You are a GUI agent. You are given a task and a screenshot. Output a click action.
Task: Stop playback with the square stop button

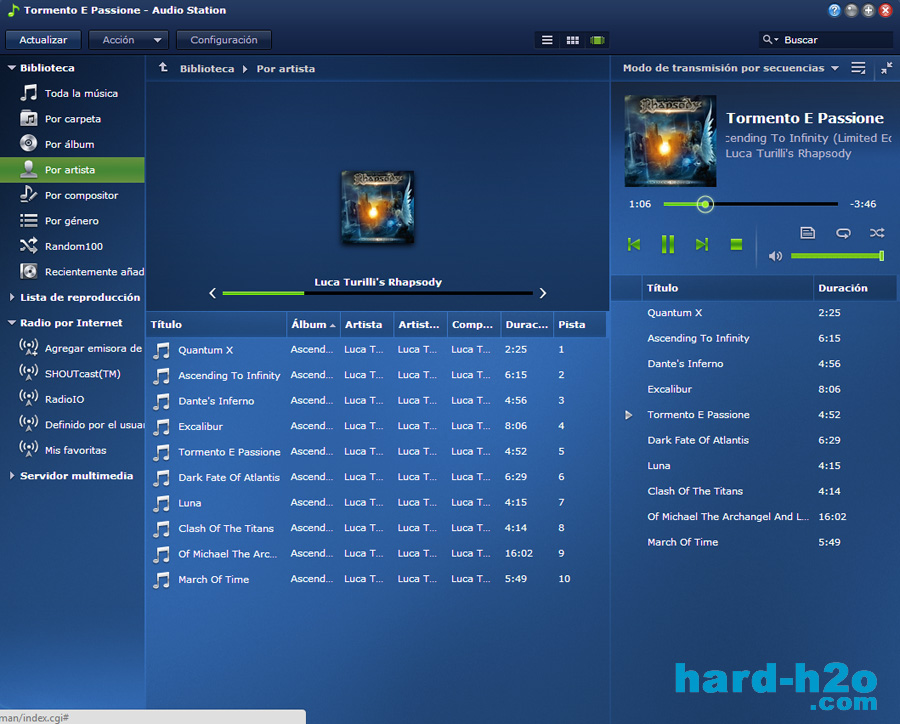(x=736, y=245)
